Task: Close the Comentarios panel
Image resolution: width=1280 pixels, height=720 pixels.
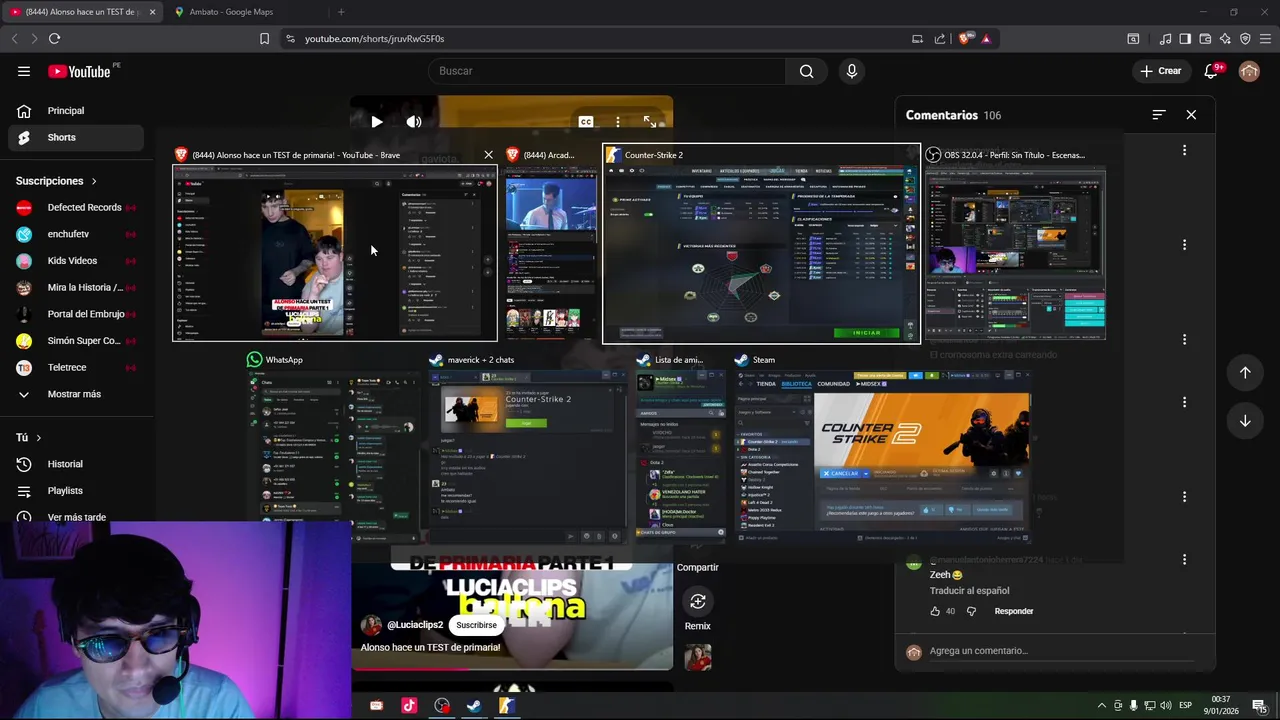Action: 1191,115
